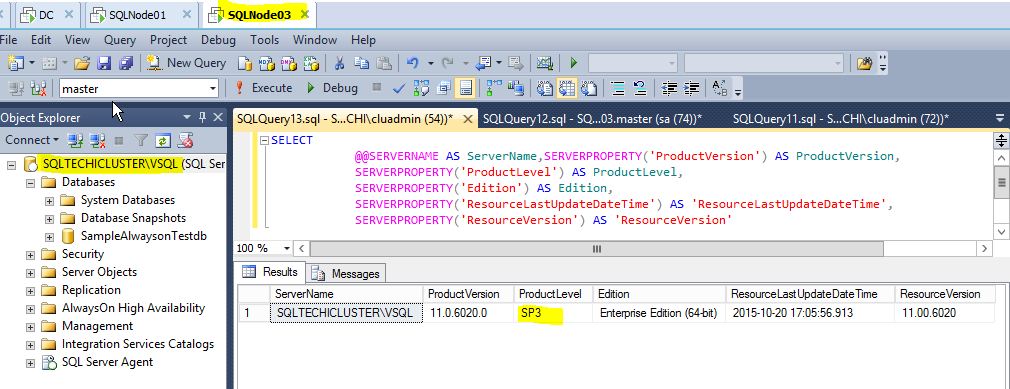This screenshot has width=1010, height=389.
Task: Click the Copy icon in toolbar
Action: click(362, 64)
